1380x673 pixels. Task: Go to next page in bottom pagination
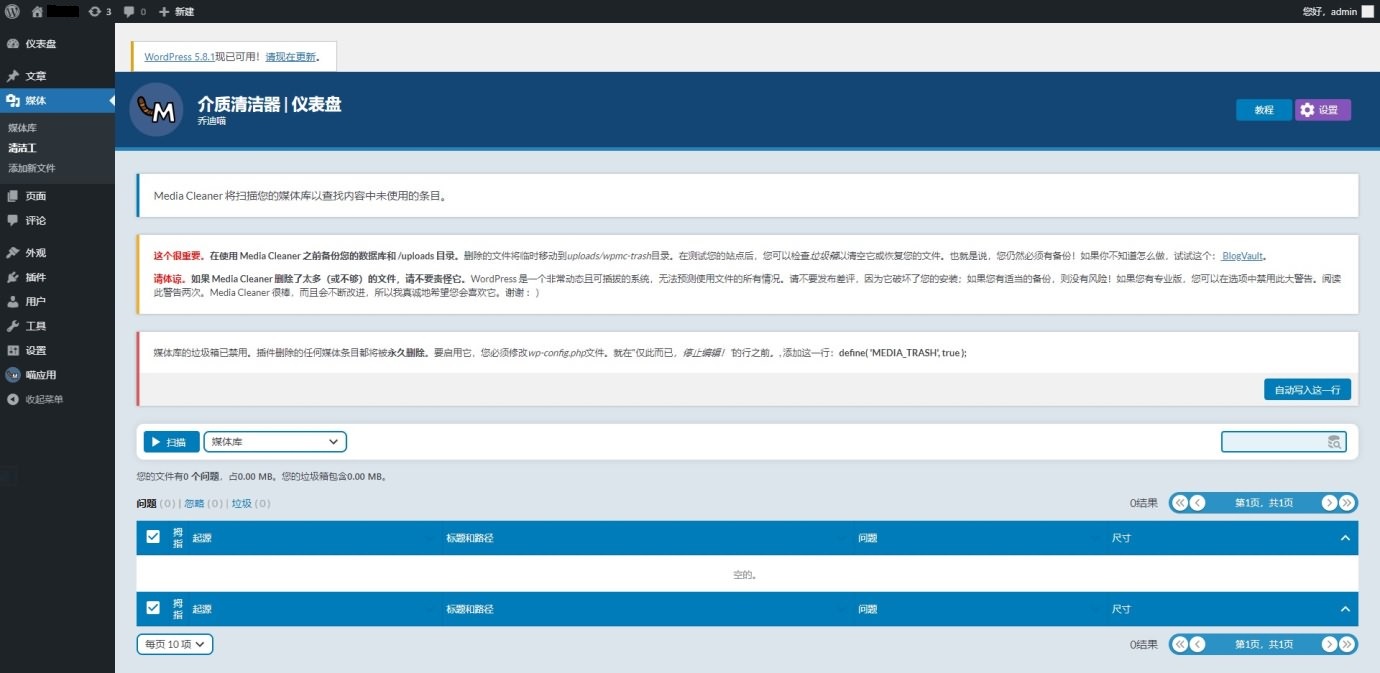pos(1329,644)
